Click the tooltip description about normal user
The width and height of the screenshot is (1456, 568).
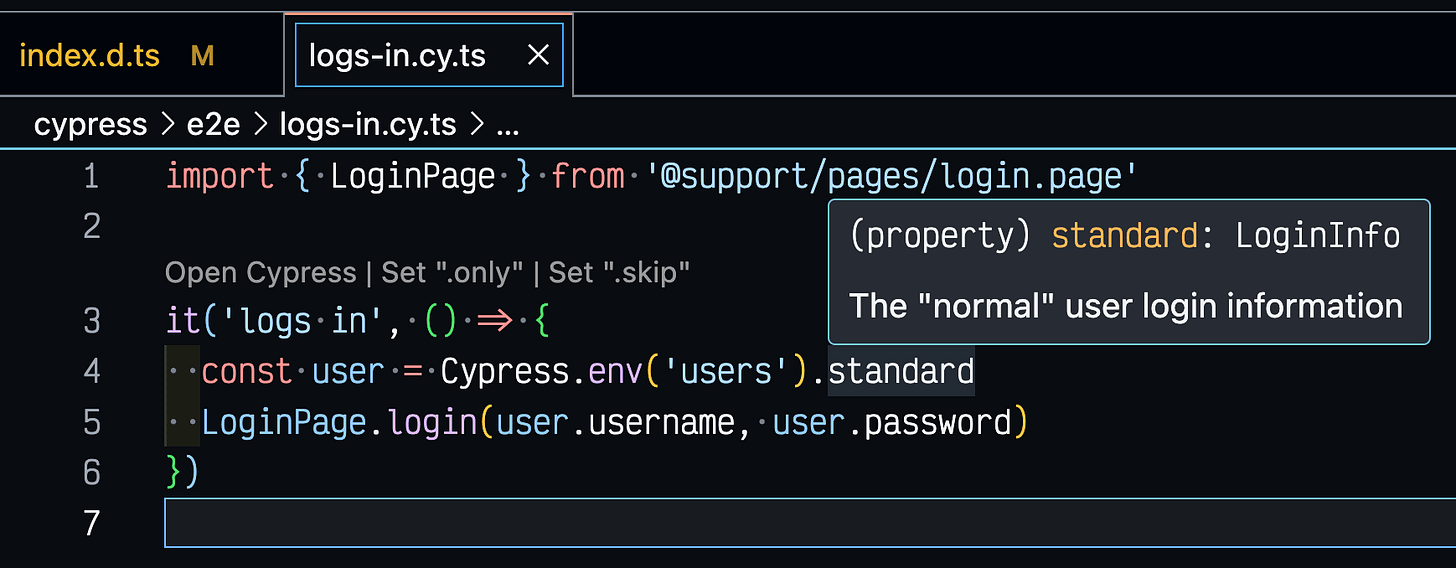click(x=1126, y=305)
